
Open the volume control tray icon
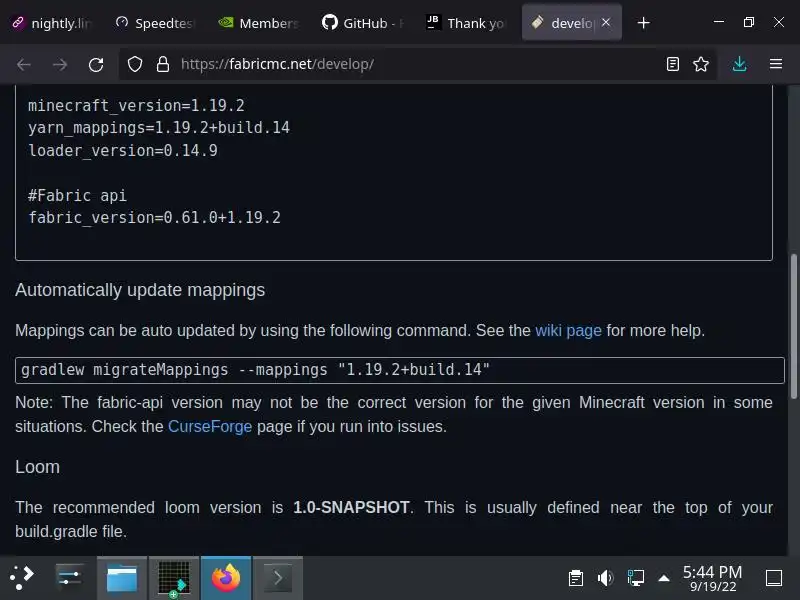click(x=605, y=578)
